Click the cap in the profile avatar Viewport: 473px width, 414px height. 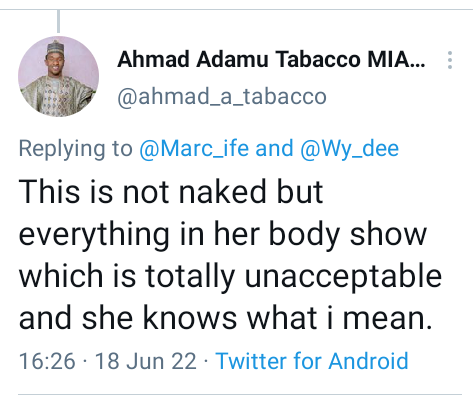click(53, 47)
